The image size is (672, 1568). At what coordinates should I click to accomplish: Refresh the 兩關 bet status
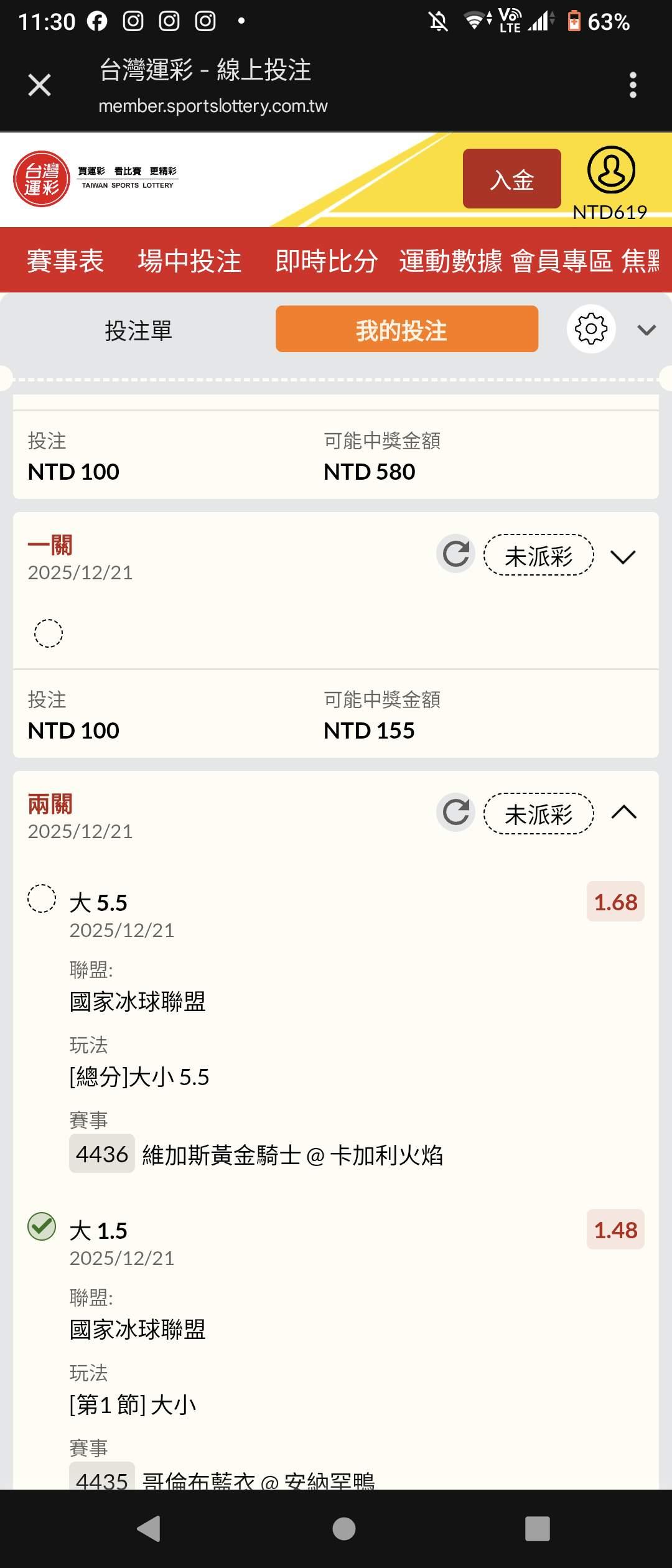pos(456,813)
